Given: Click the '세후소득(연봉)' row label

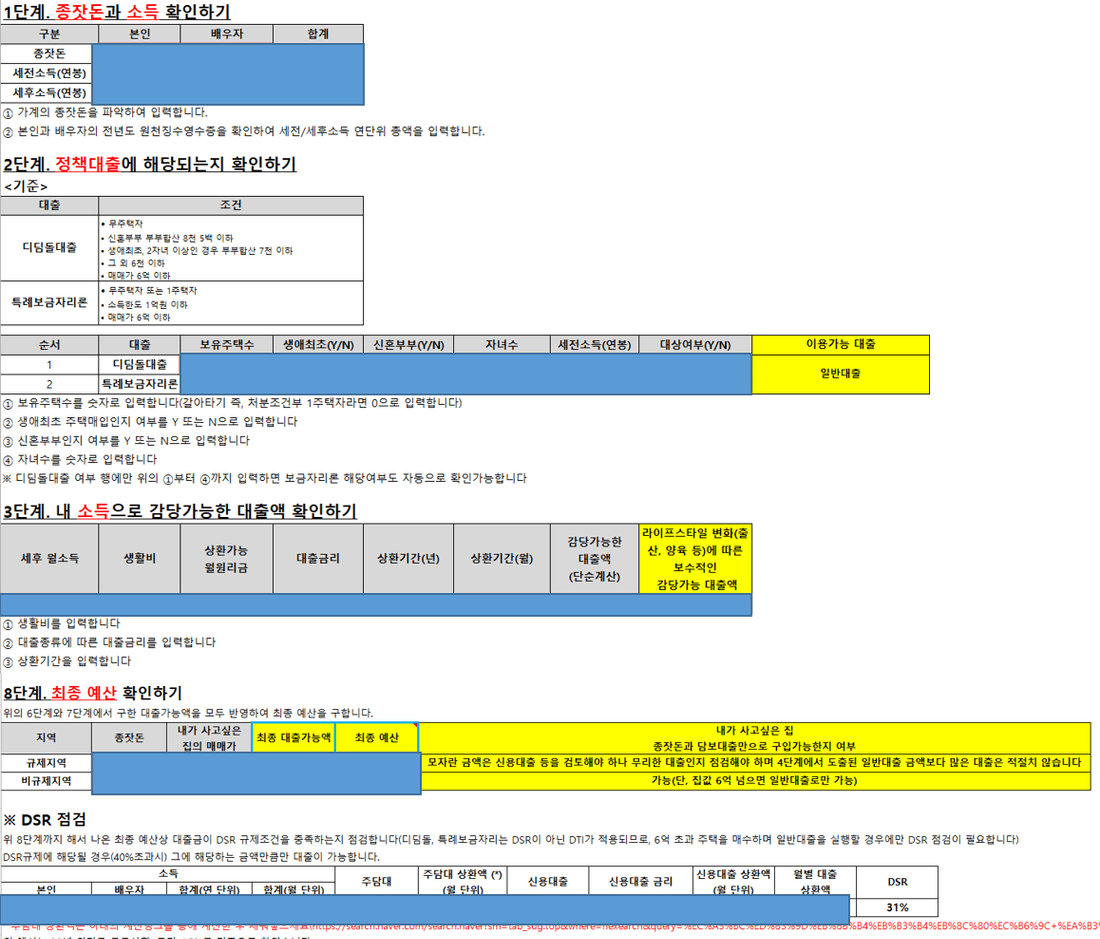Looking at the screenshot, I should (x=46, y=93).
